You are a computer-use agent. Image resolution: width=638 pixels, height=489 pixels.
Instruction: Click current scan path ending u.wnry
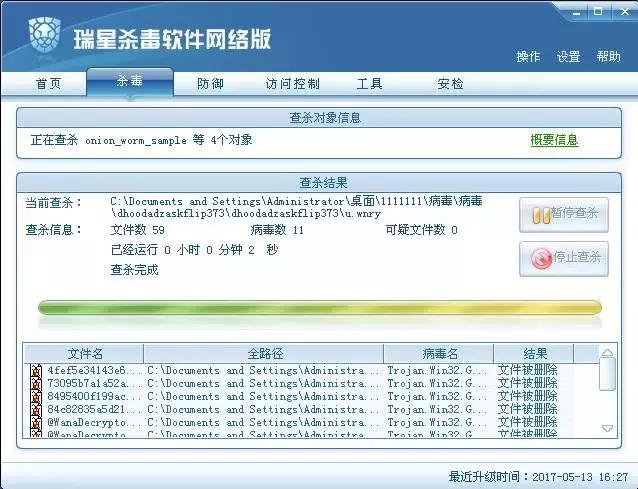point(296,207)
